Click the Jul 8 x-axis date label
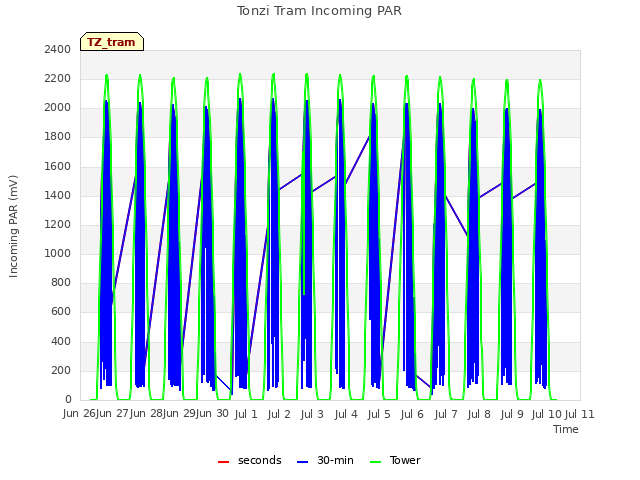The image size is (640, 480). tap(479, 414)
